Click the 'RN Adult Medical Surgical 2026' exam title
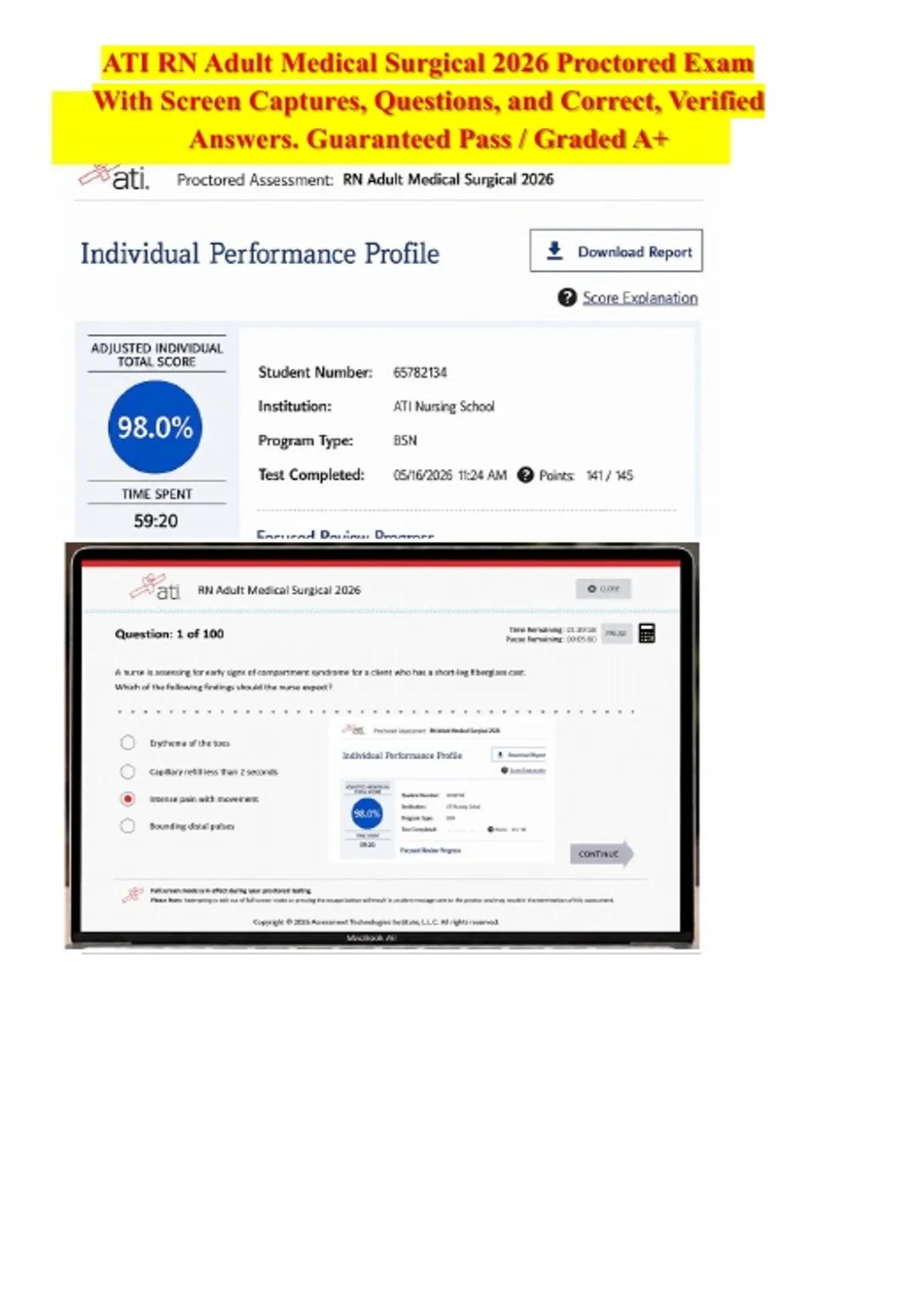Viewport: 924px width, 1309px height. click(x=279, y=590)
